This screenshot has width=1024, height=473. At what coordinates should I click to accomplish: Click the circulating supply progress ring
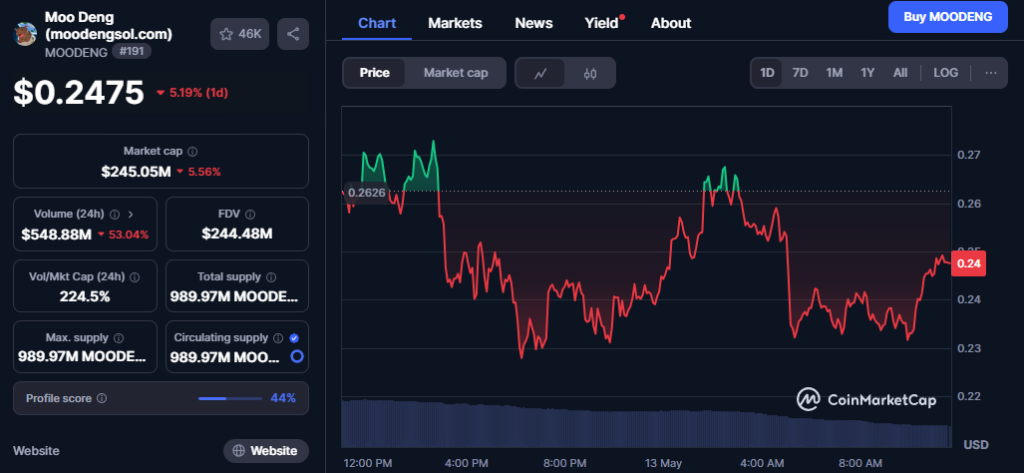[x=297, y=357]
